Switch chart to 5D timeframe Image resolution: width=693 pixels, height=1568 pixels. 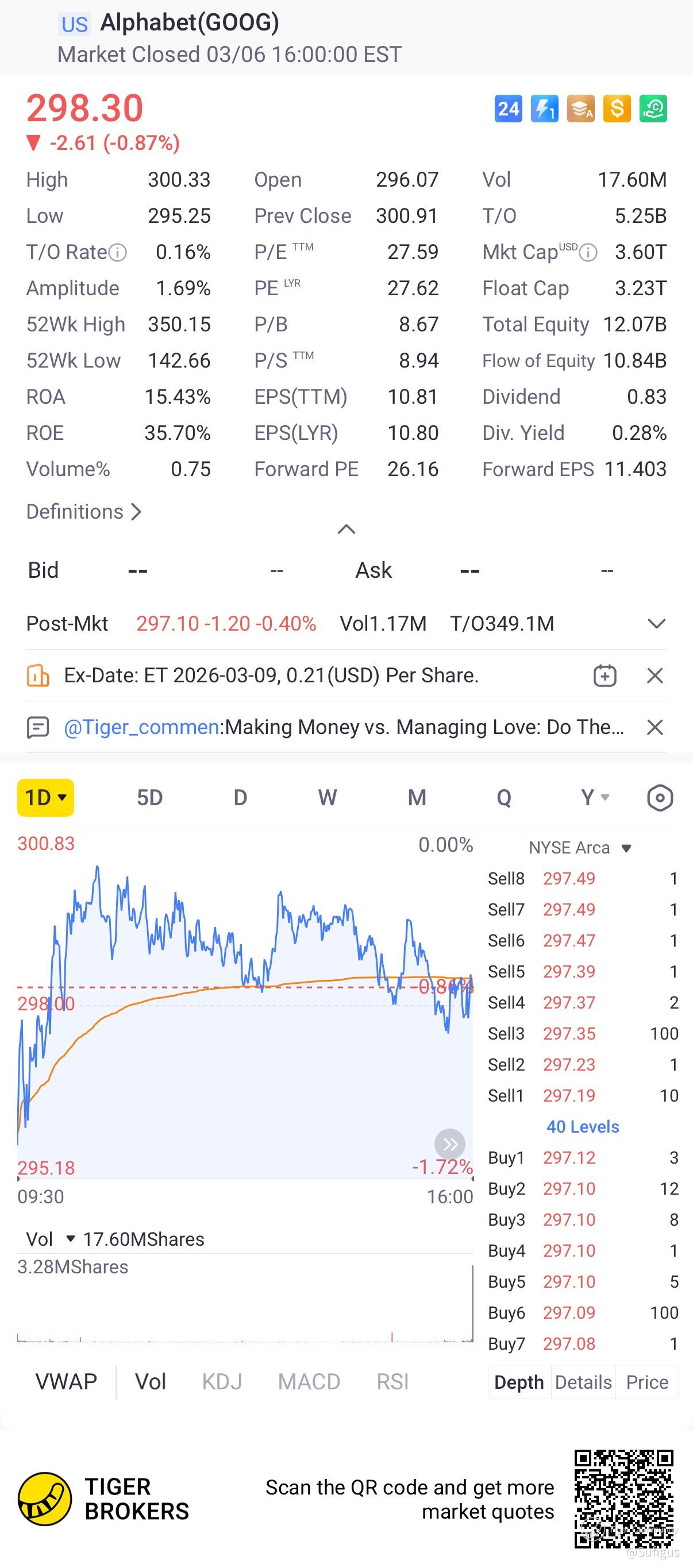pos(149,797)
